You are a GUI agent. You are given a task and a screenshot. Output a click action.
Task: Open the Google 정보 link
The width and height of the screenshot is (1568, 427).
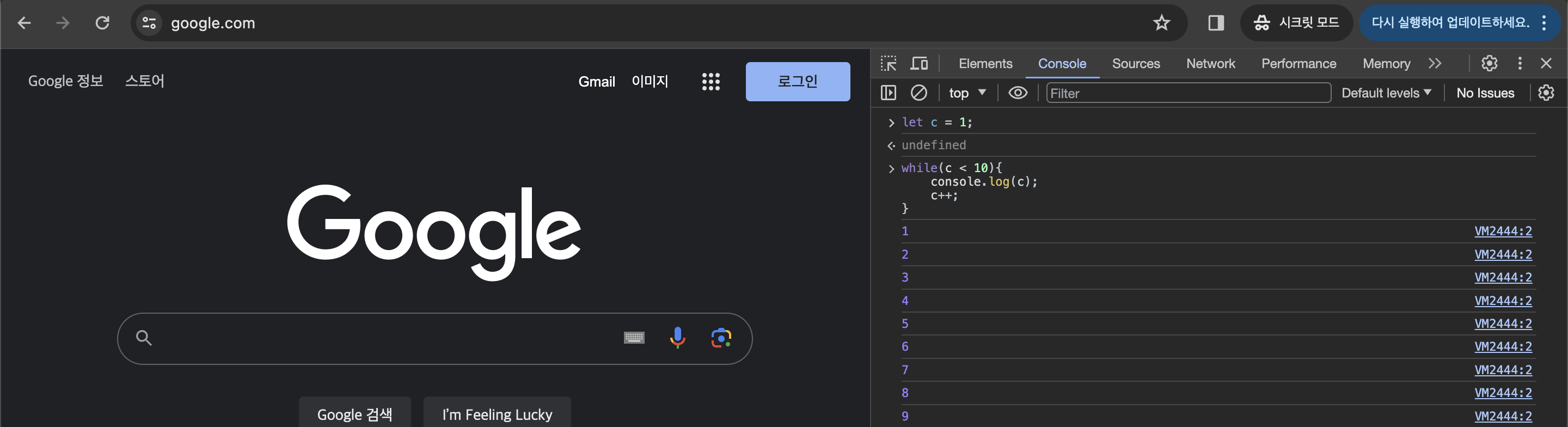(x=66, y=81)
